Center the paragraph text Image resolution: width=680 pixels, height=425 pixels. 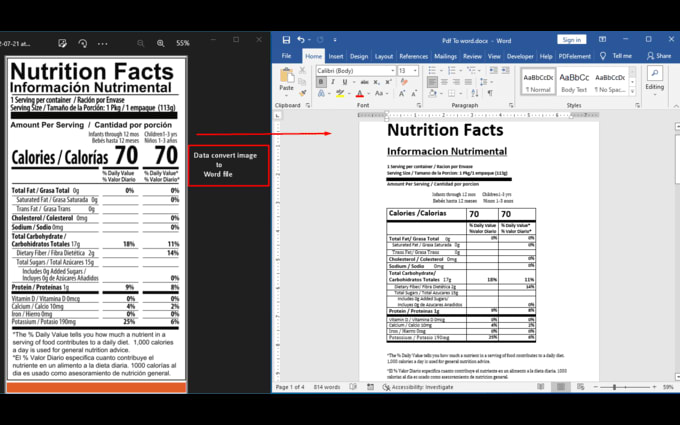coord(444,82)
